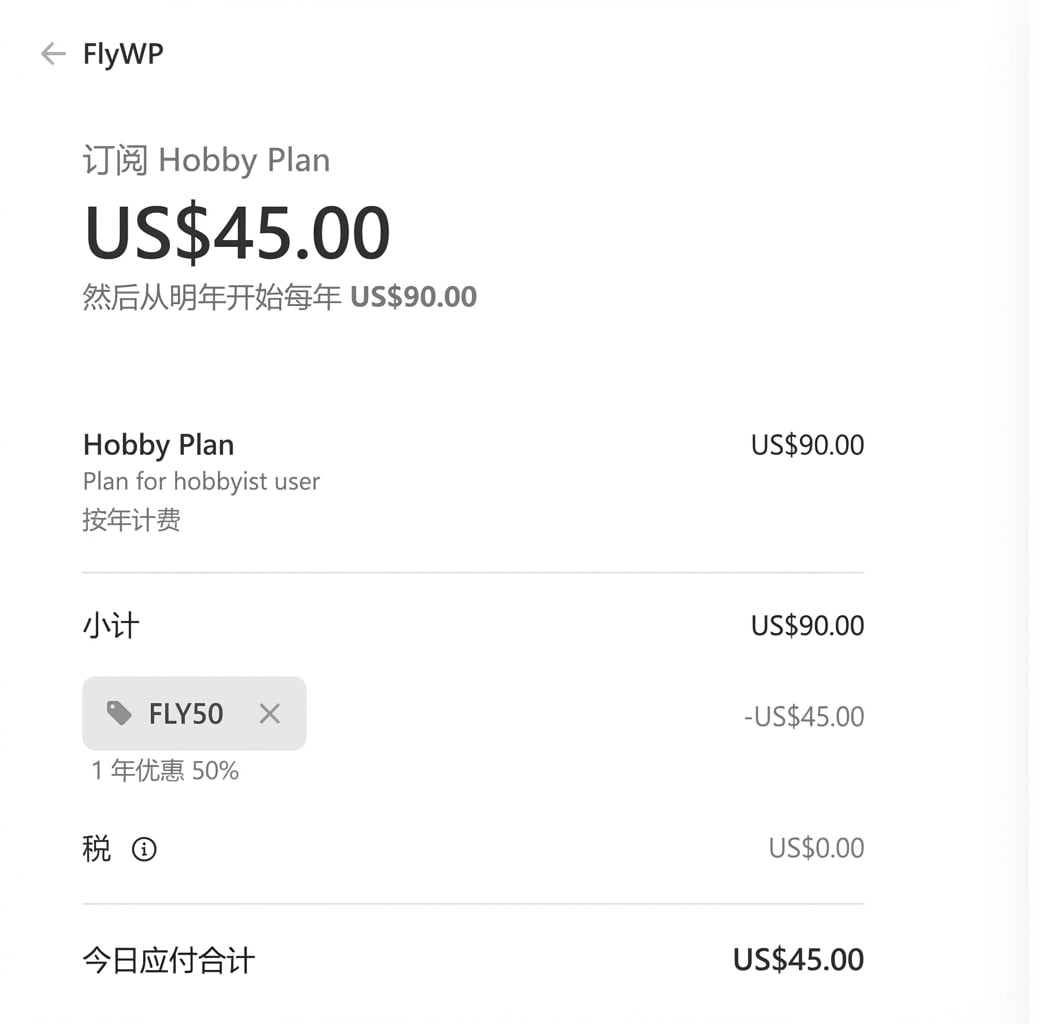Click the FLY50 promo code chip
Viewport: 1040px width, 1024px height.
click(x=193, y=713)
